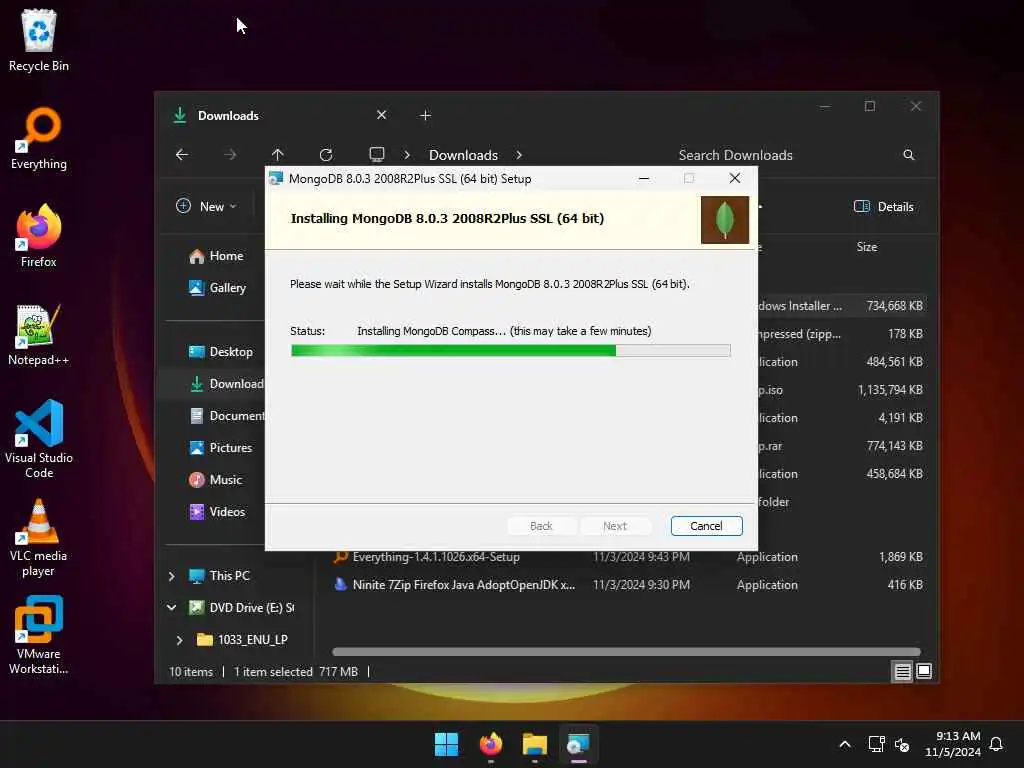The image size is (1024, 768).
Task: Expand the This PC tree node
Action: (172, 576)
